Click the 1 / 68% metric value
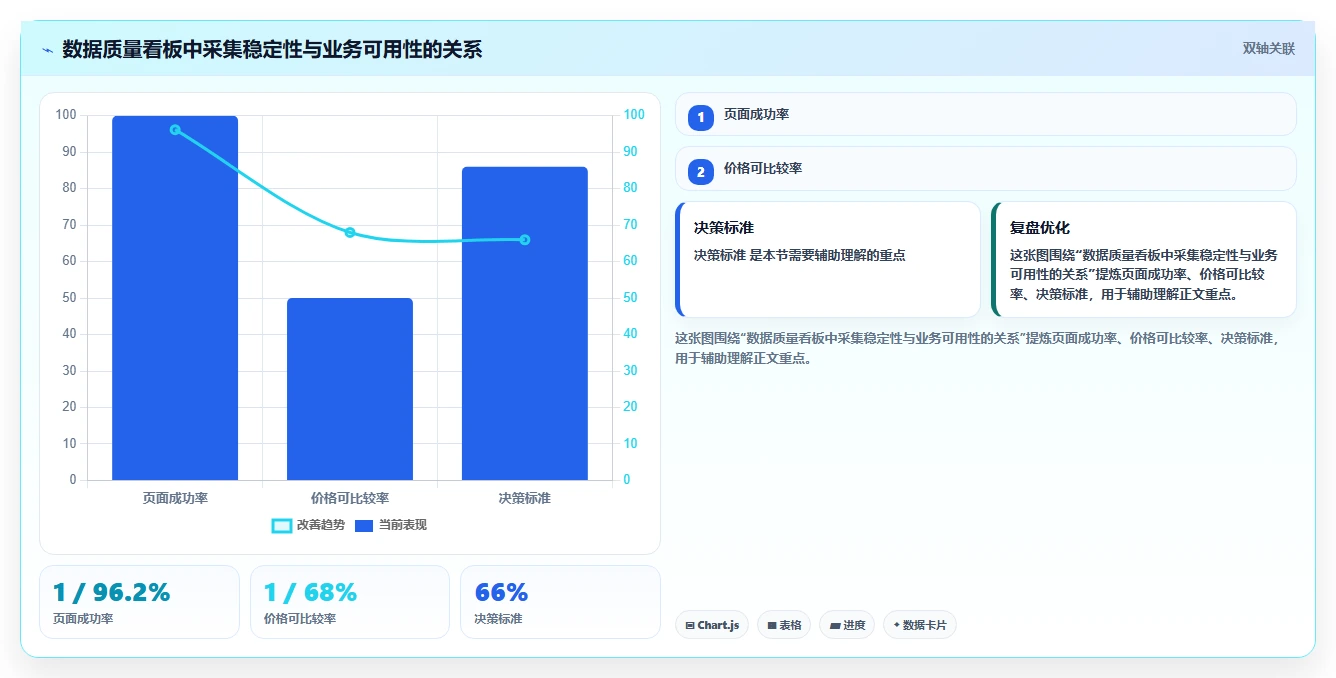1336x678 pixels. 310,592
